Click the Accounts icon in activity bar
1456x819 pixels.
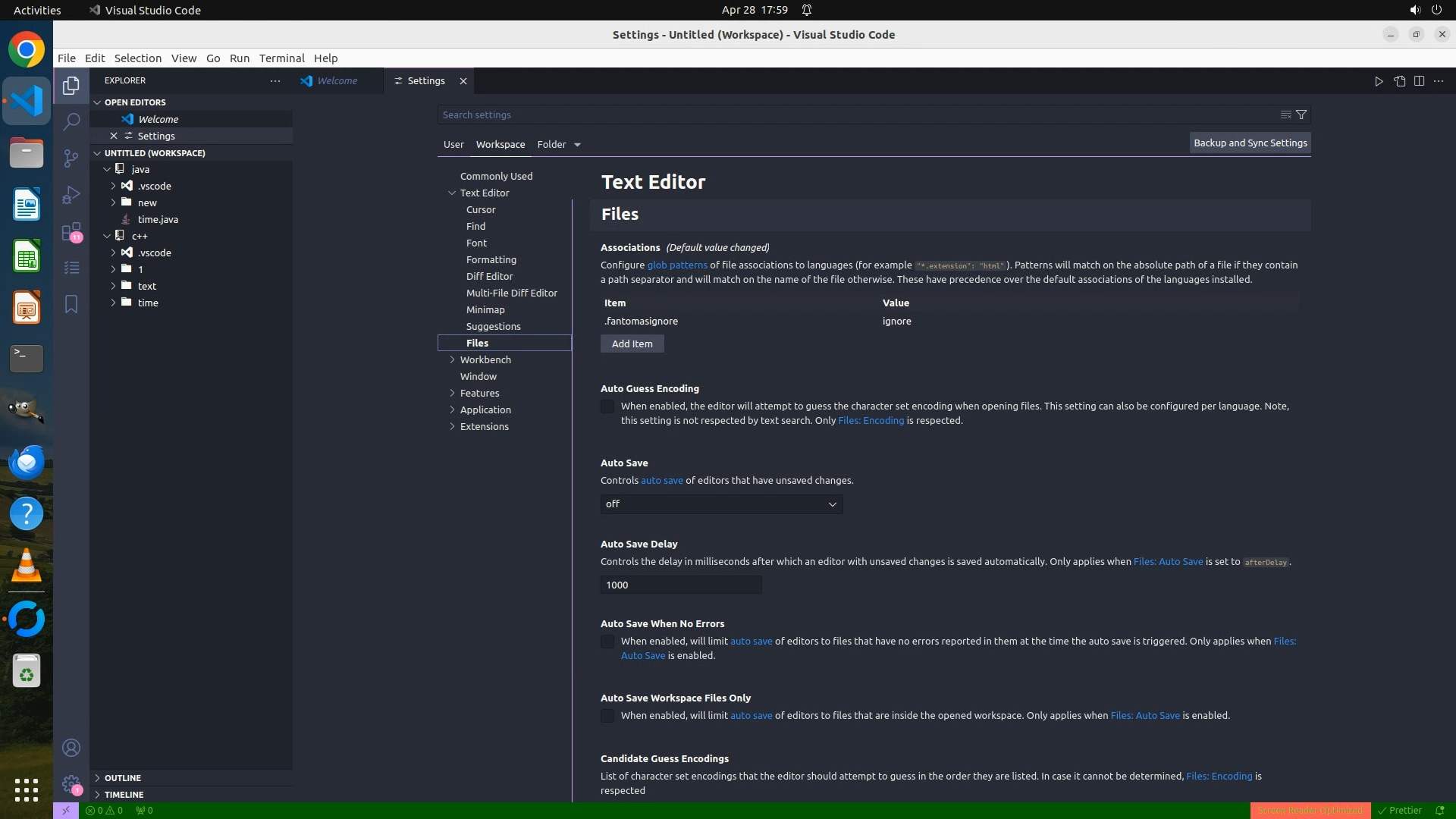coord(71,748)
